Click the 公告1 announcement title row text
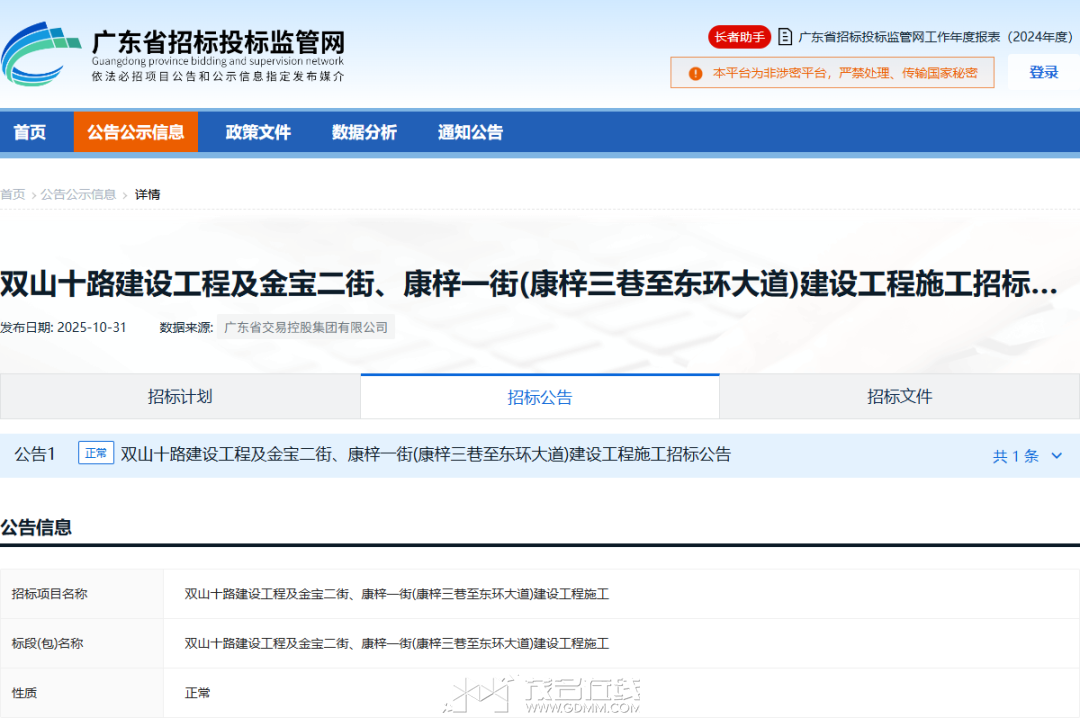The image size is (1080, 718). pyautogui.click(x=426, y=454)
